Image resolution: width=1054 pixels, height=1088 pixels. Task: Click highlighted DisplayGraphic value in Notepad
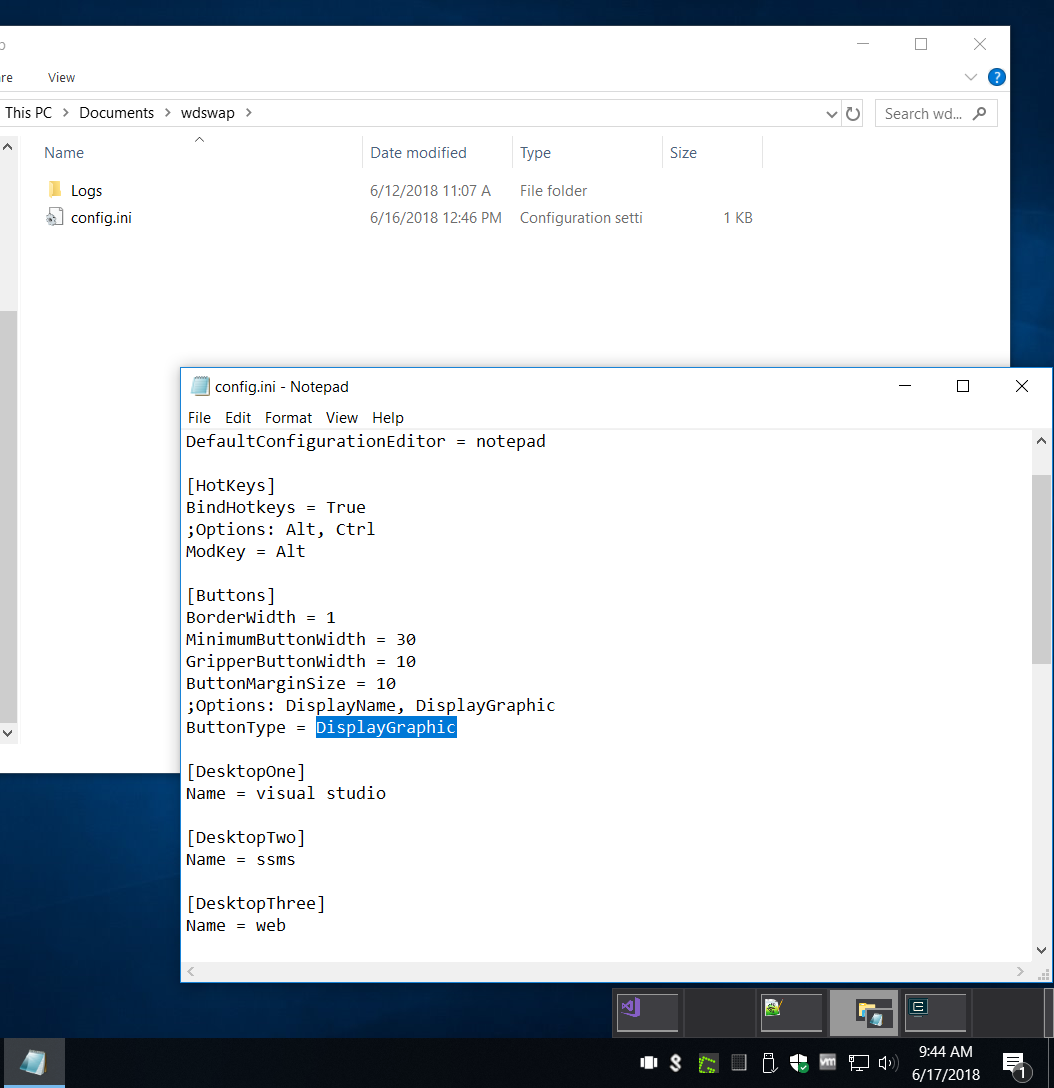(386, 727)
